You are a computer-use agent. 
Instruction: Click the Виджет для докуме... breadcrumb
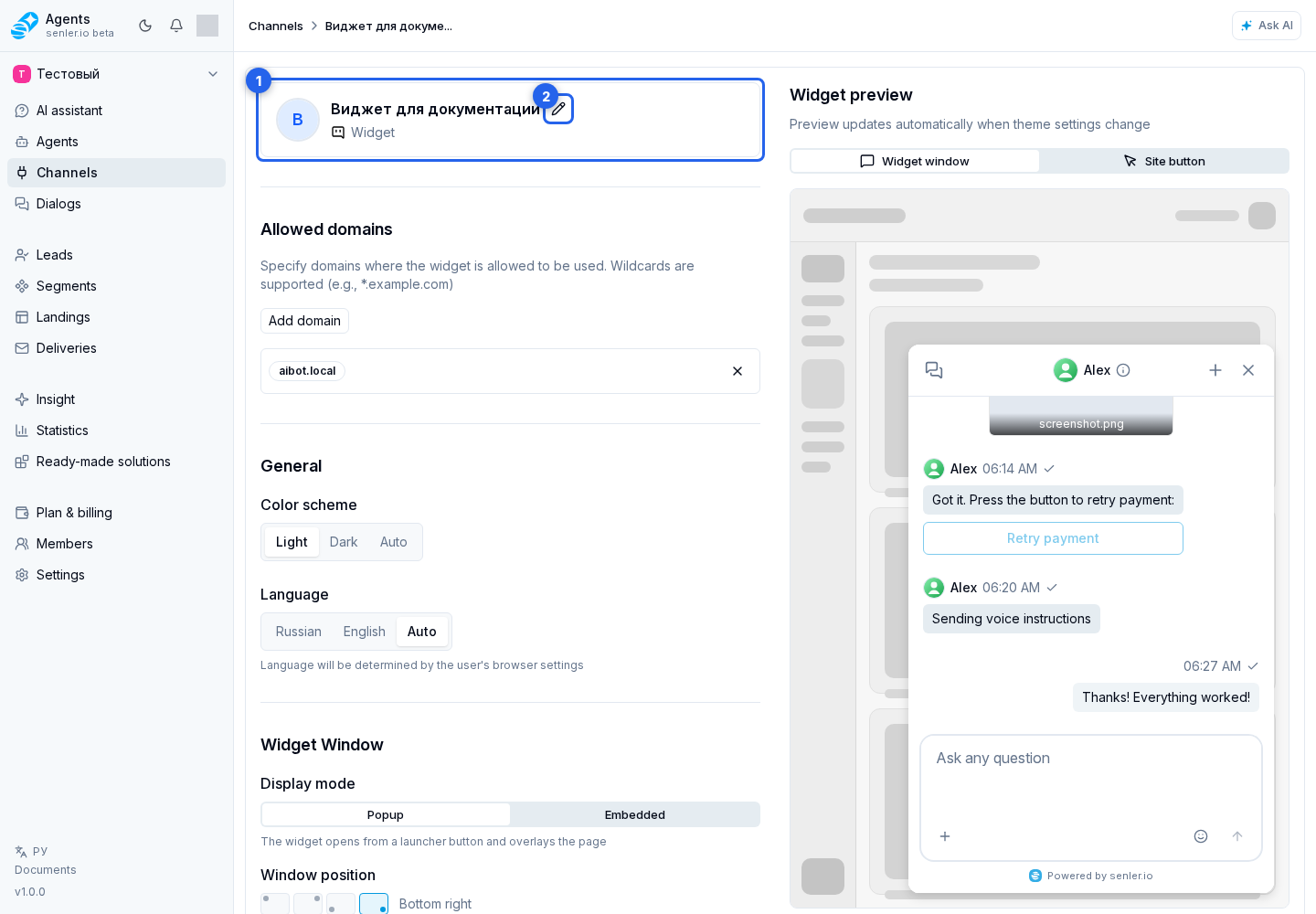[x=388, y=26]
